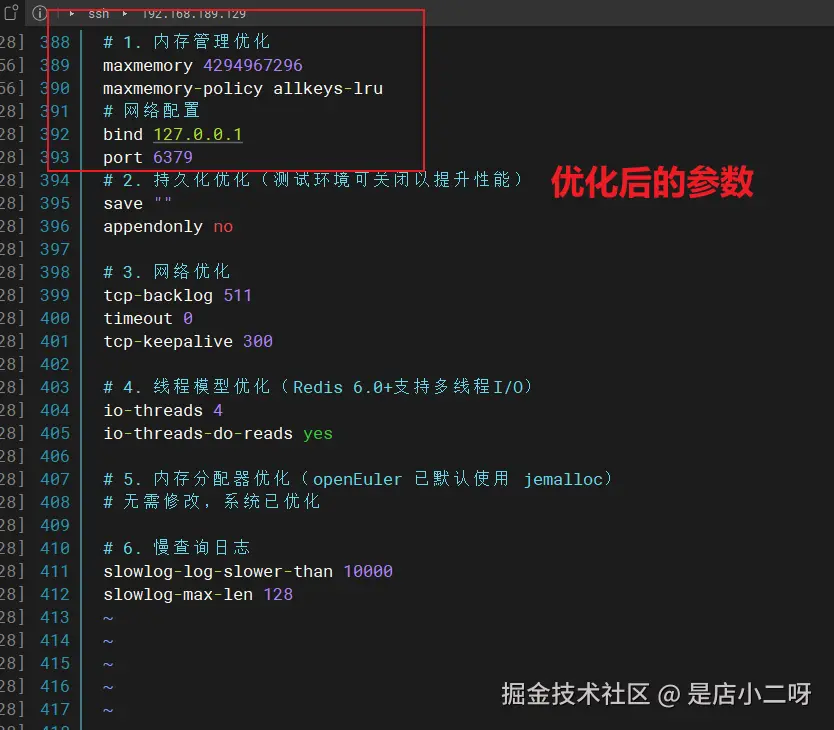Screen dimensions: 834x730
Task: Click the bind address 127.0.0.1
Action: coord(198,134)
